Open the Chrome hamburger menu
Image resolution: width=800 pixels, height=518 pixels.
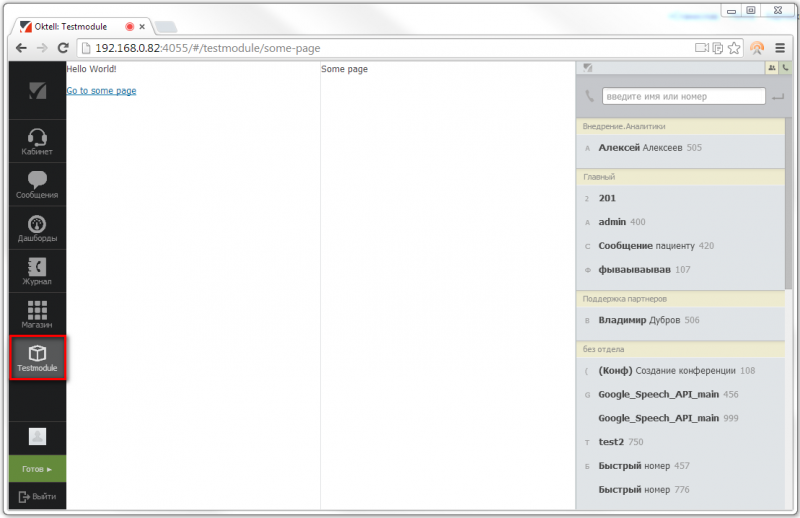(781, 47)
